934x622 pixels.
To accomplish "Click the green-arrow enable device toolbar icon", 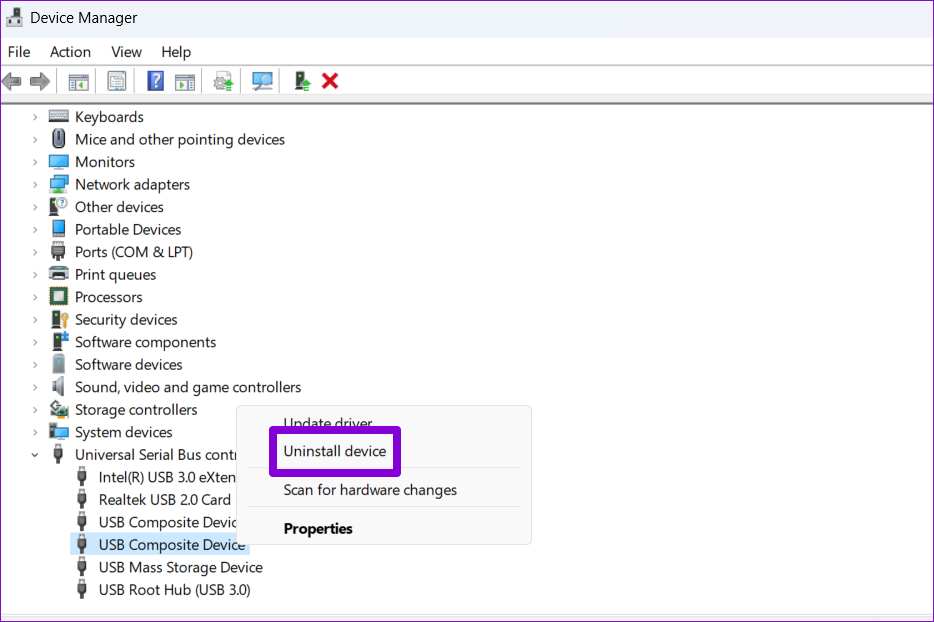I will tap(302, 81).
